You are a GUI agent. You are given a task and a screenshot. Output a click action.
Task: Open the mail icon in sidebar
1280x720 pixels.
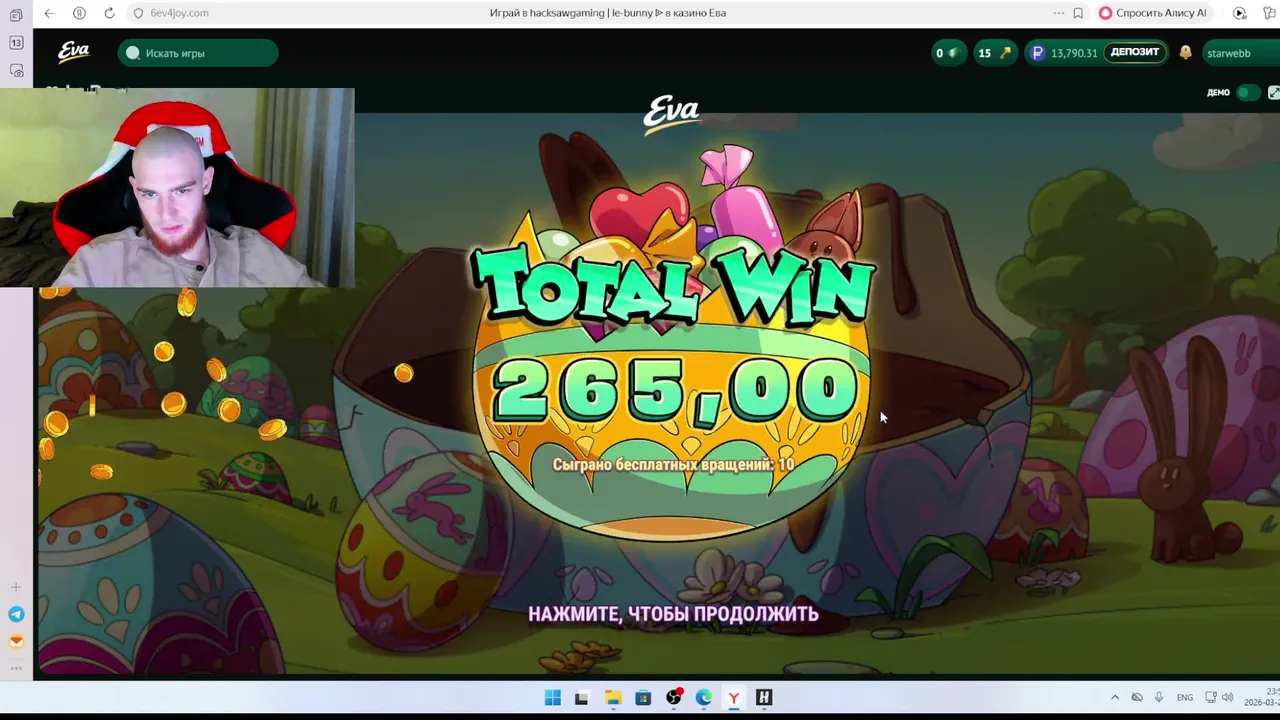tap(16, 642)
